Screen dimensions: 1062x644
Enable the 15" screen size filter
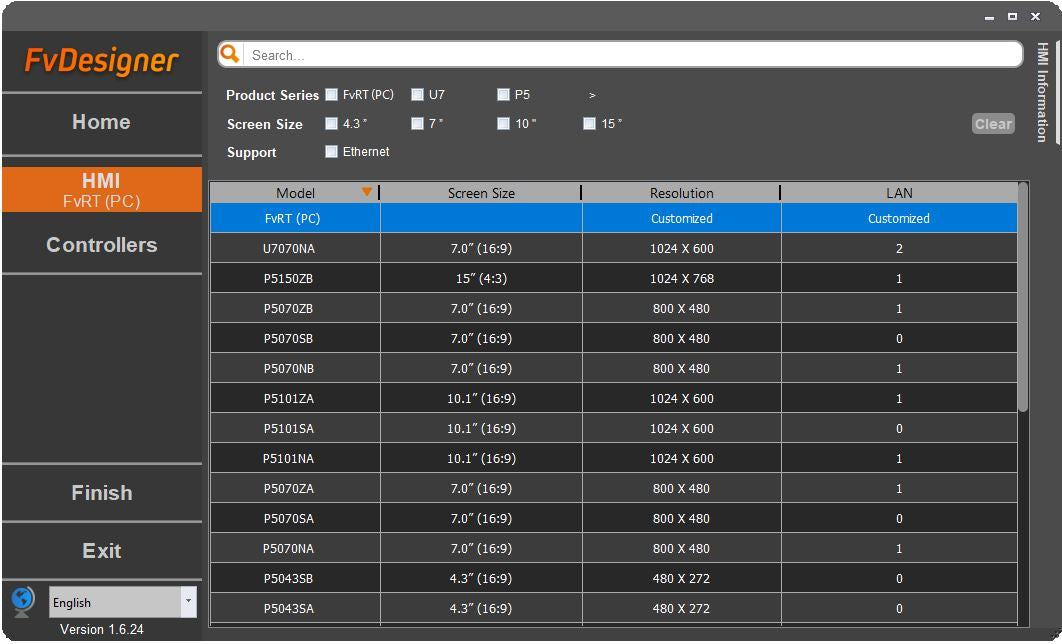pos(589,124)
